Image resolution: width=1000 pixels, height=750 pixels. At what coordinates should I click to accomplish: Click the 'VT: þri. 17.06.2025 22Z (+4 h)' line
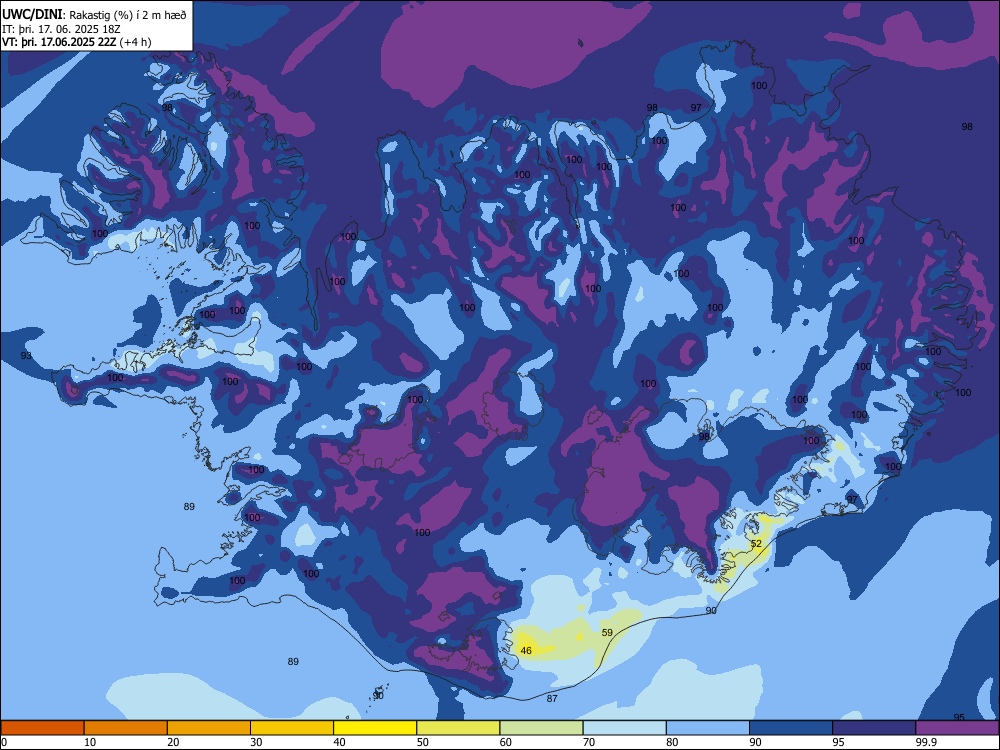pos(77,42)
